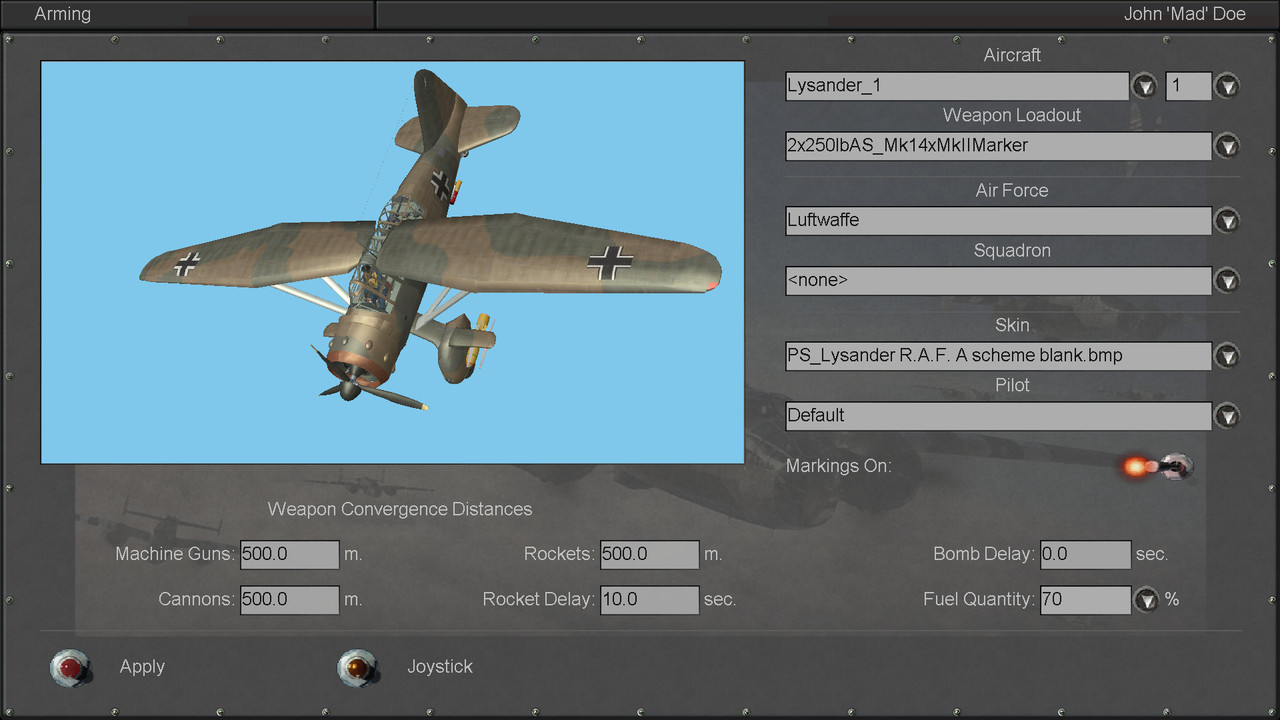
Task: Click the Rocket Delay label
Action: pyautogui.click(x=539, y=600)
